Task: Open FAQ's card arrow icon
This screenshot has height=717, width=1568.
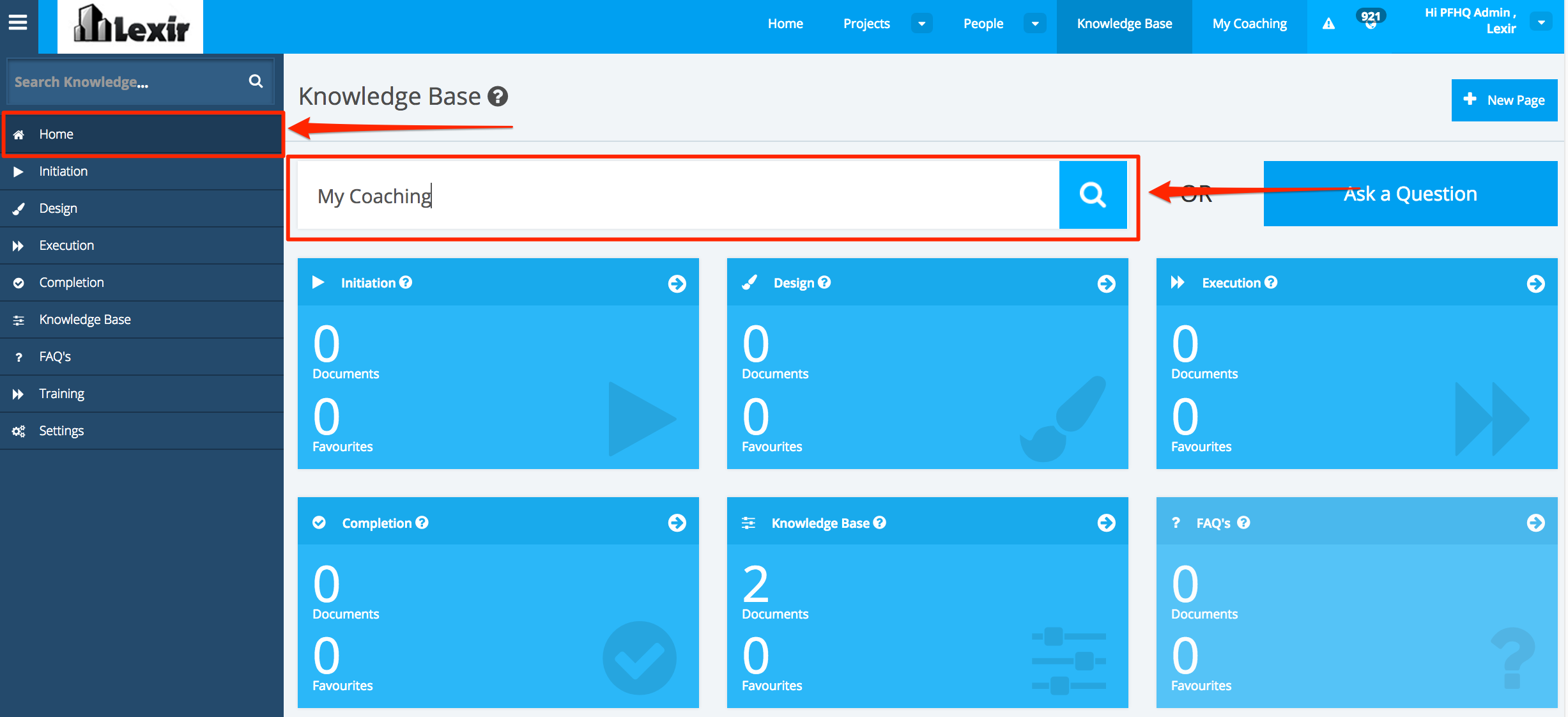Action: pyautogui.click(x=1535, y=523)
